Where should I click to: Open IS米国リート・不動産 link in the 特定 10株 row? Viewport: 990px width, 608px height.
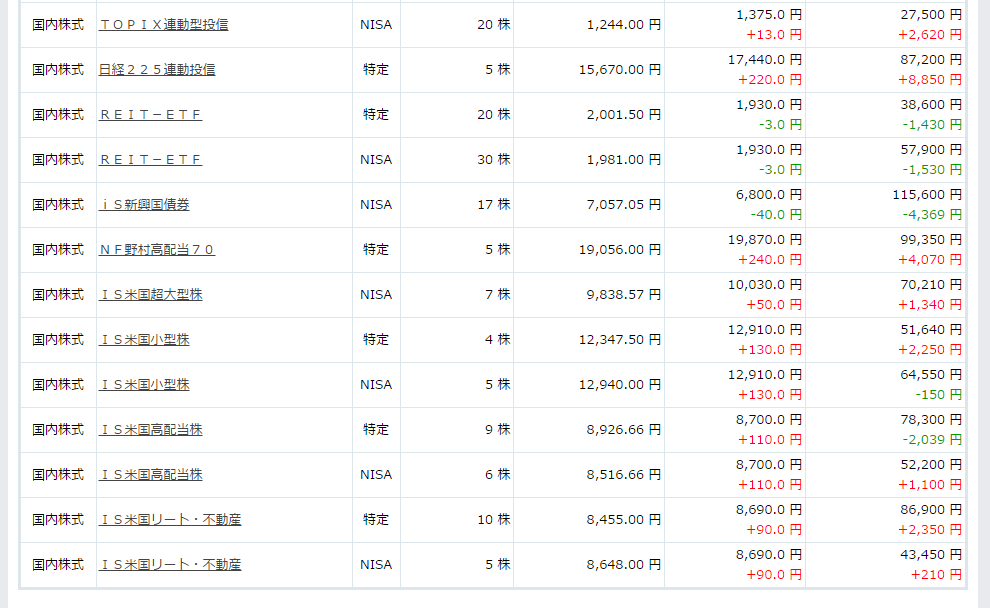(x=170, y=520)
